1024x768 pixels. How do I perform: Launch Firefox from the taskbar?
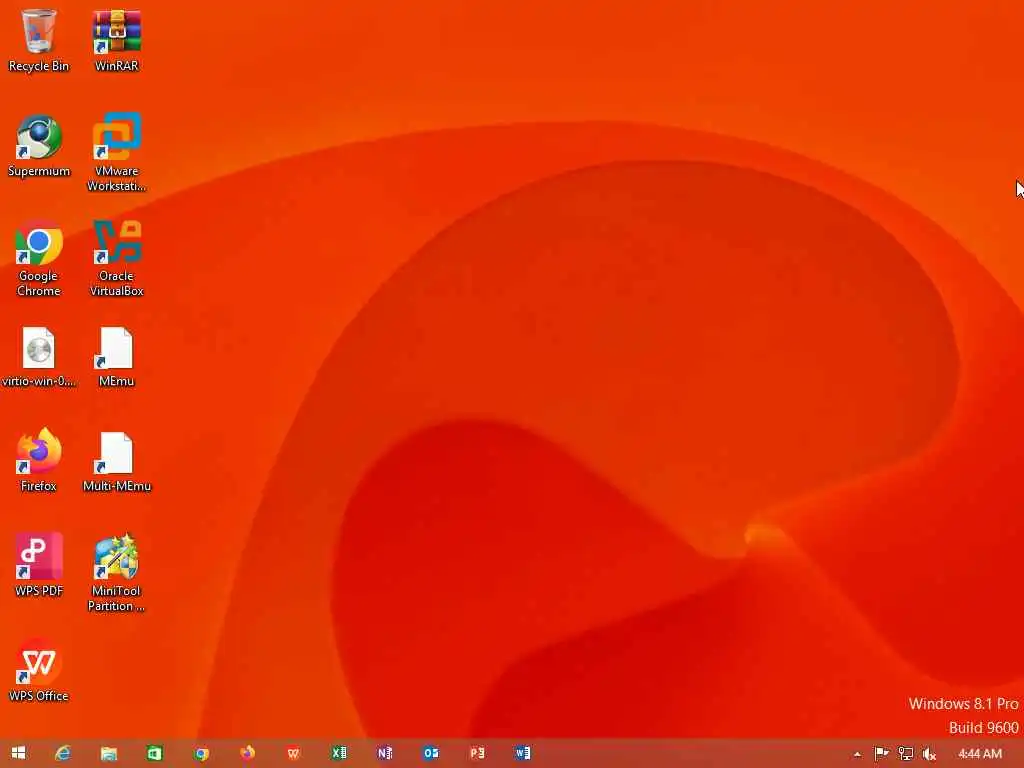pyautogui.click(x=248, y=753)
